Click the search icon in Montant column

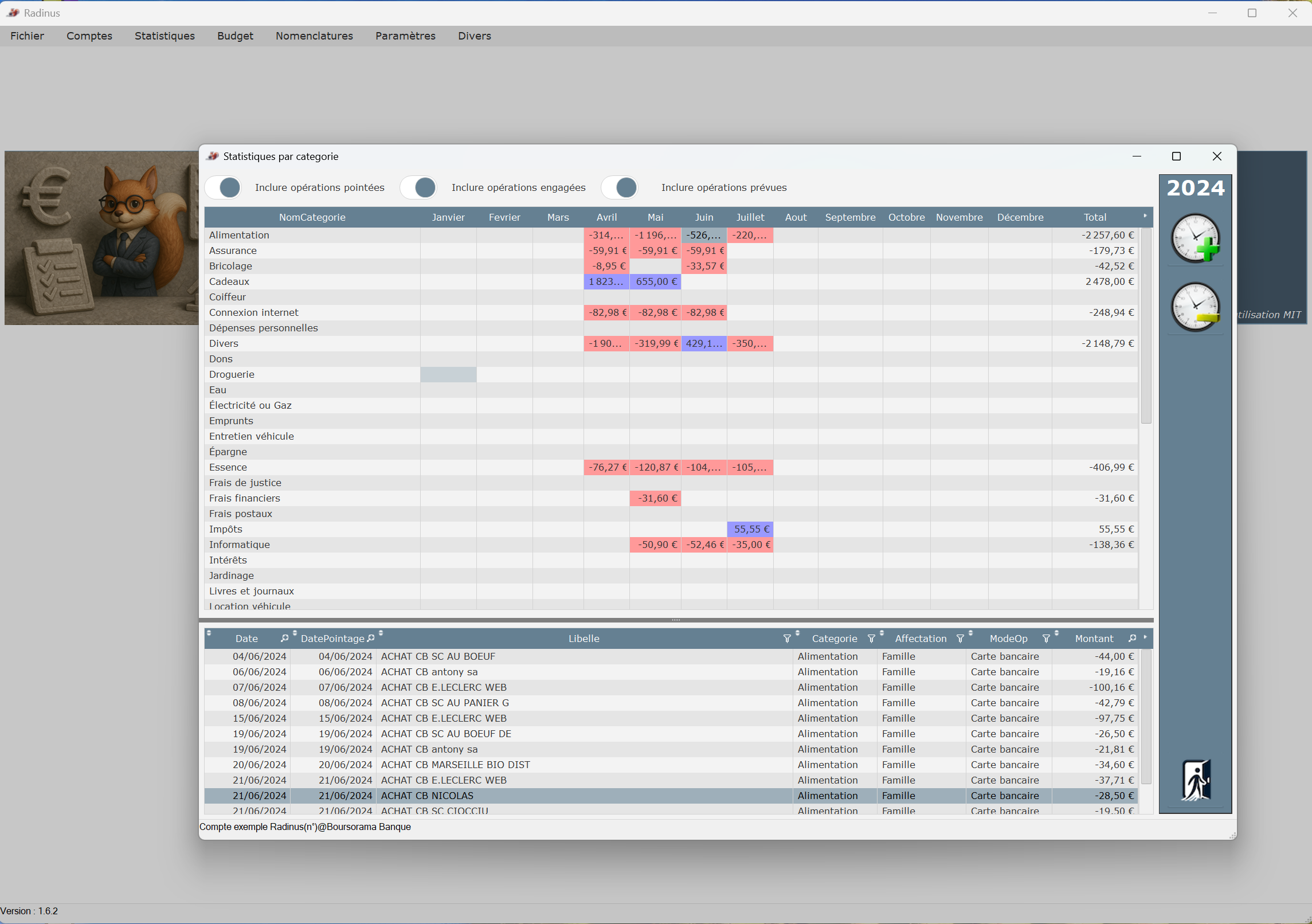1132,639
